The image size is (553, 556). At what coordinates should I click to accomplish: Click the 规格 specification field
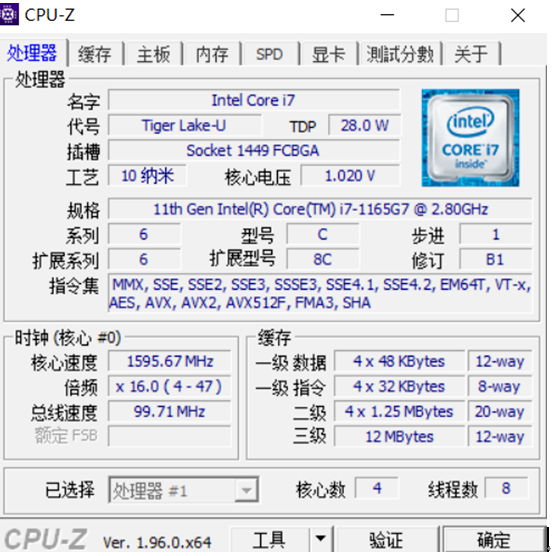click(320, 209)
